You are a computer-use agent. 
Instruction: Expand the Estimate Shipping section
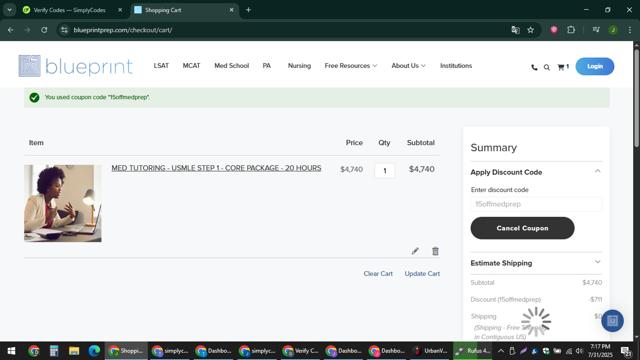597,262
